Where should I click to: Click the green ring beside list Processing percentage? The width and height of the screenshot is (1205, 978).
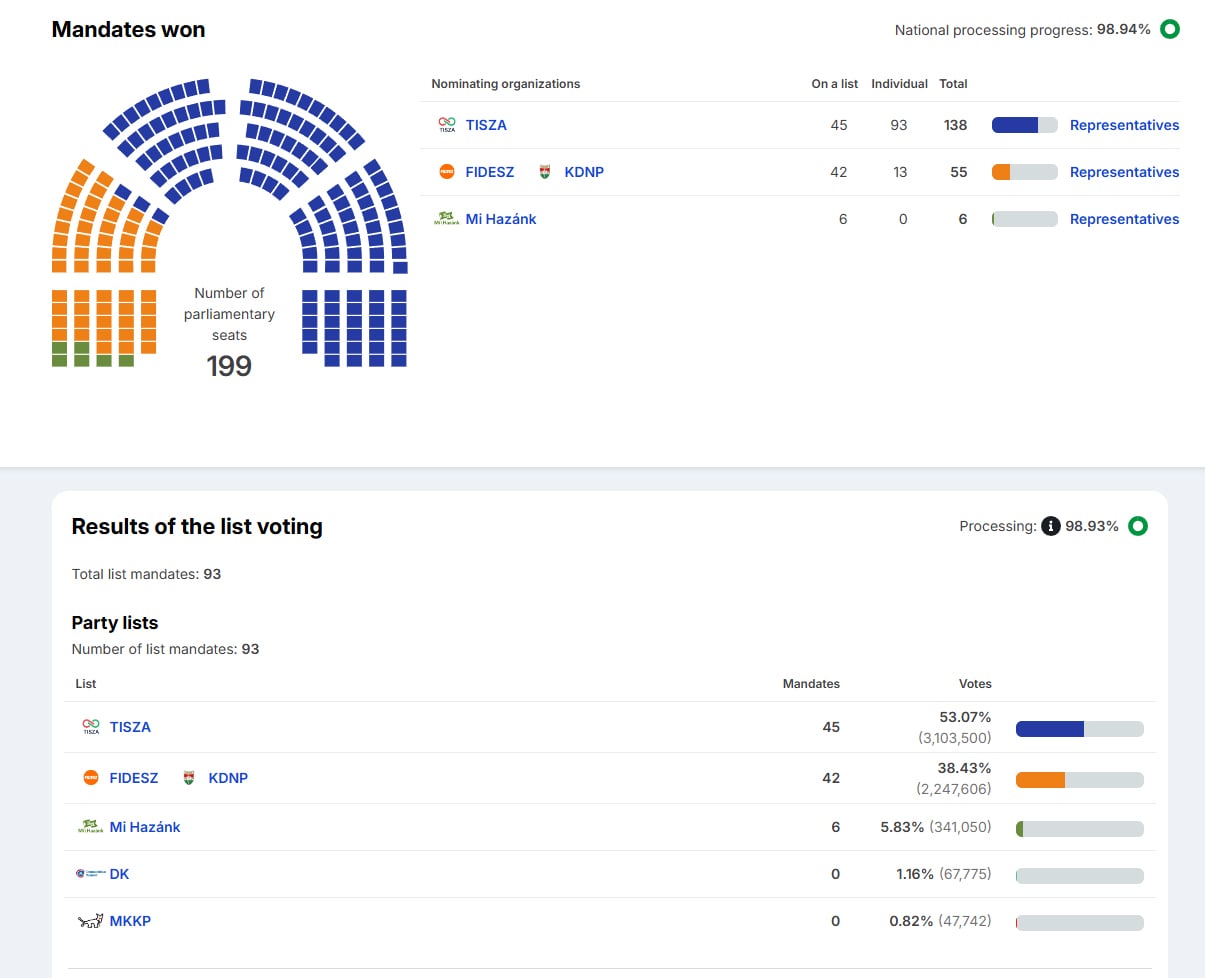1137,526
